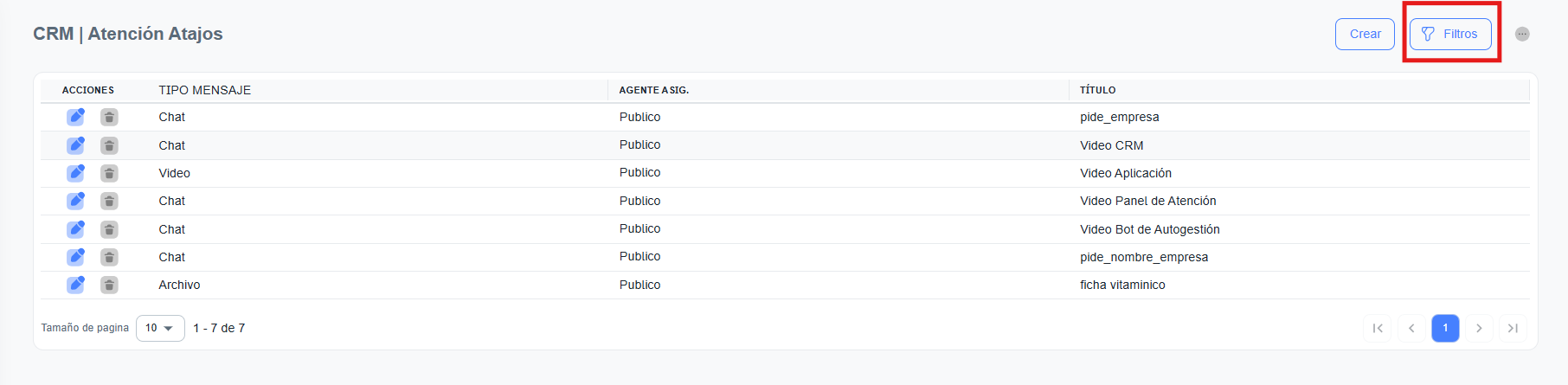Jump to the last page
The width and height of the screenshot is (1568, 385).
[1513, 328]
